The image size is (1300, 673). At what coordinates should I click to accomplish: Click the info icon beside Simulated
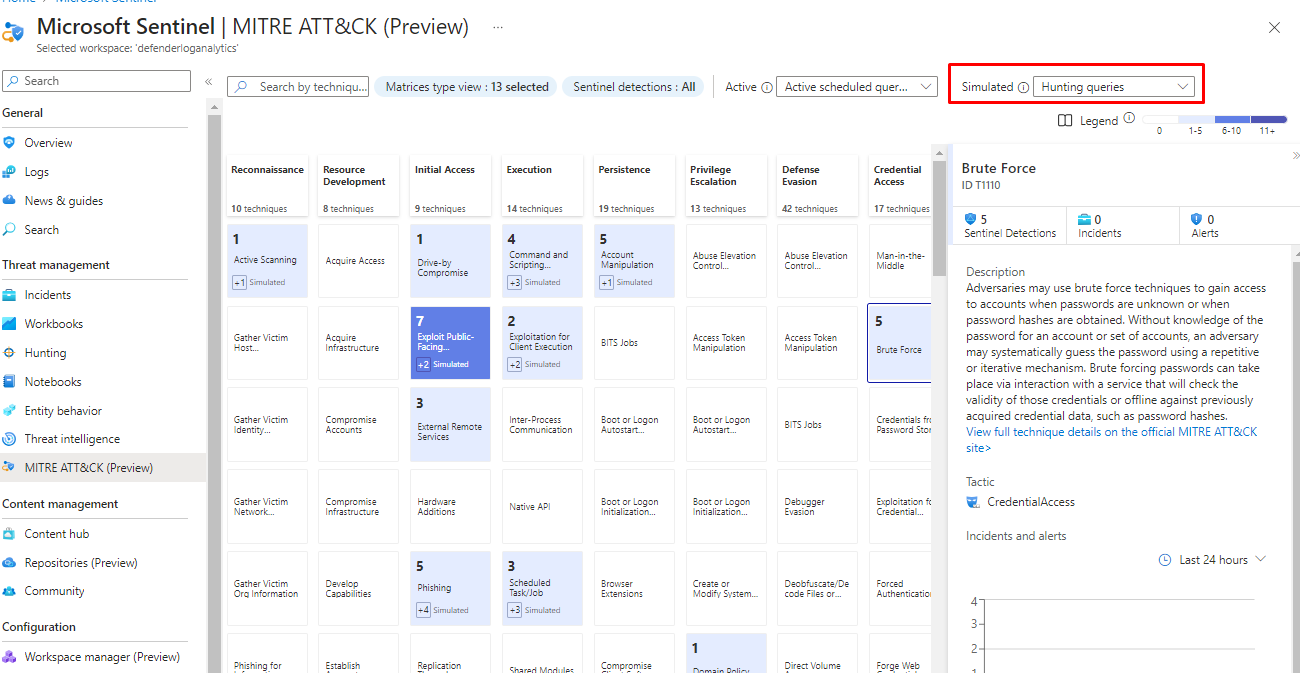pyautogui.click(x=1023, y=87)
